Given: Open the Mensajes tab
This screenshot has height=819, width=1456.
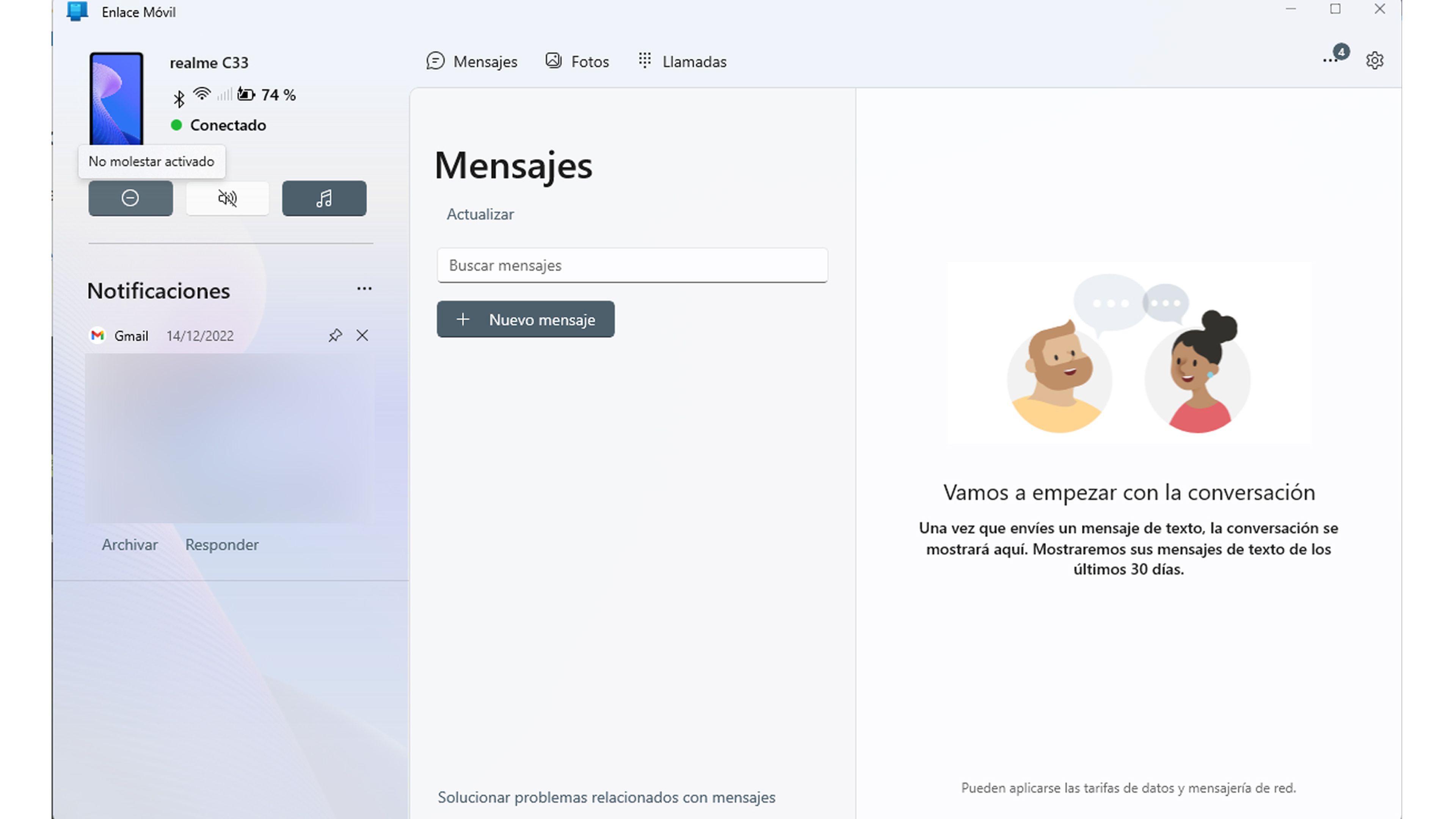Looking at the screenshot, I should 472,61.
